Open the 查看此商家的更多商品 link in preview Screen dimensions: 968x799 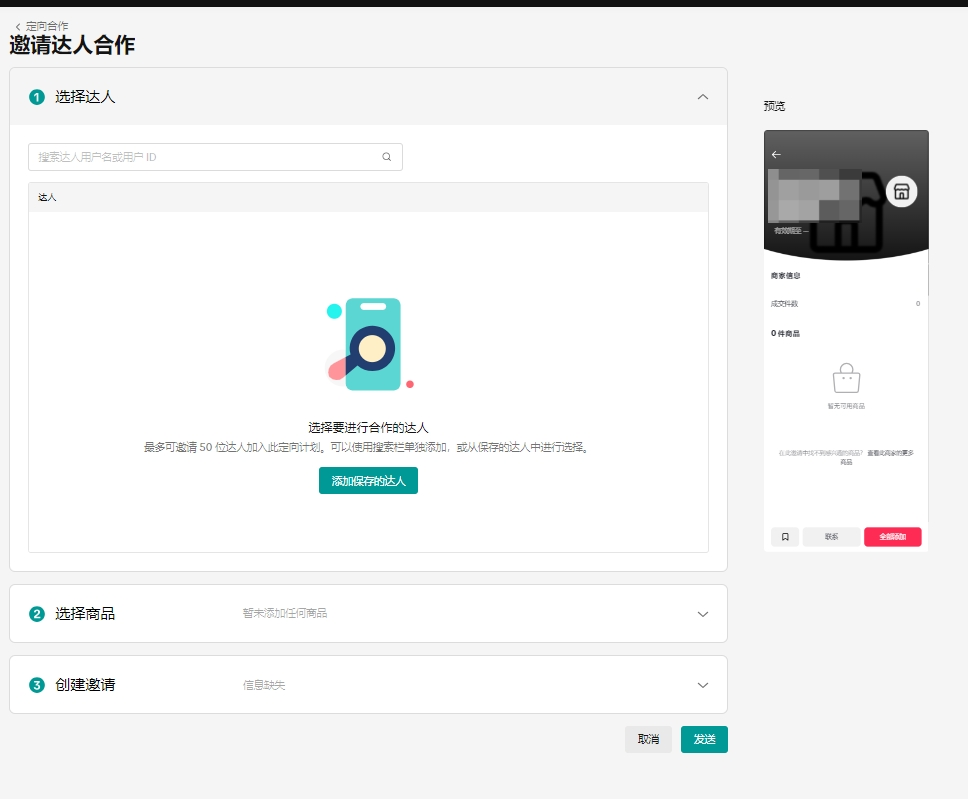(x=890, y=453)
